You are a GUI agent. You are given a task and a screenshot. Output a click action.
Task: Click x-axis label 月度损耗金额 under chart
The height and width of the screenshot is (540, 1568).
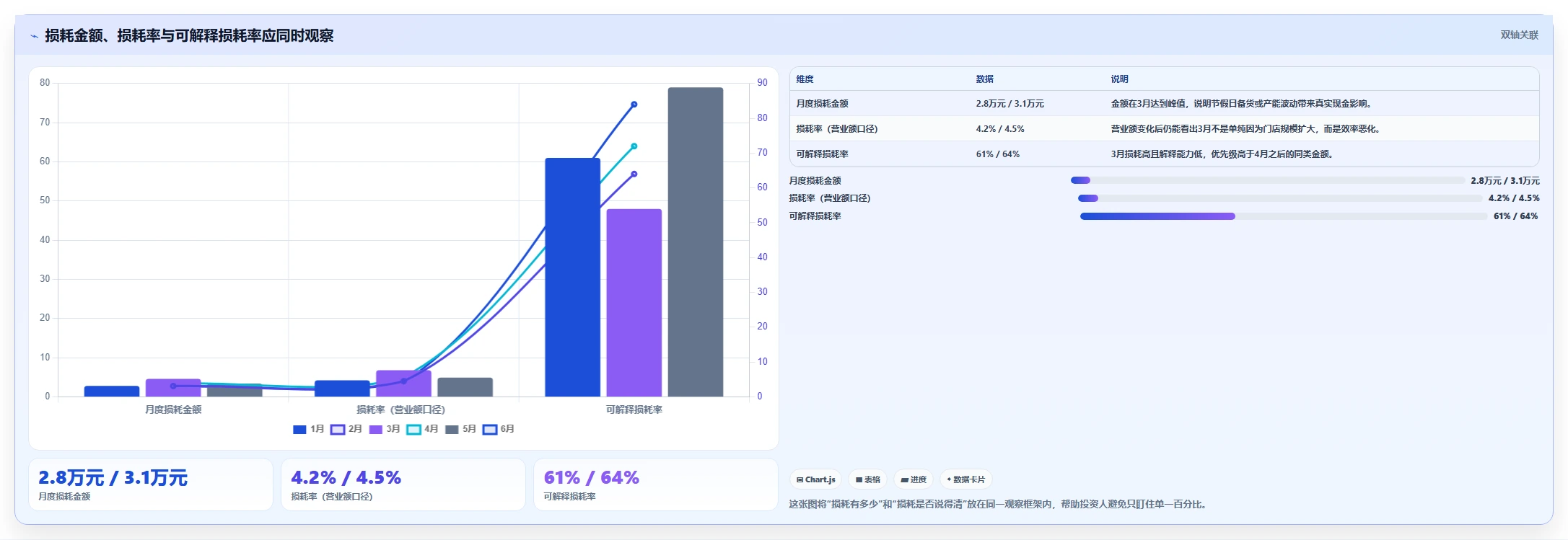tap(173, 410)
